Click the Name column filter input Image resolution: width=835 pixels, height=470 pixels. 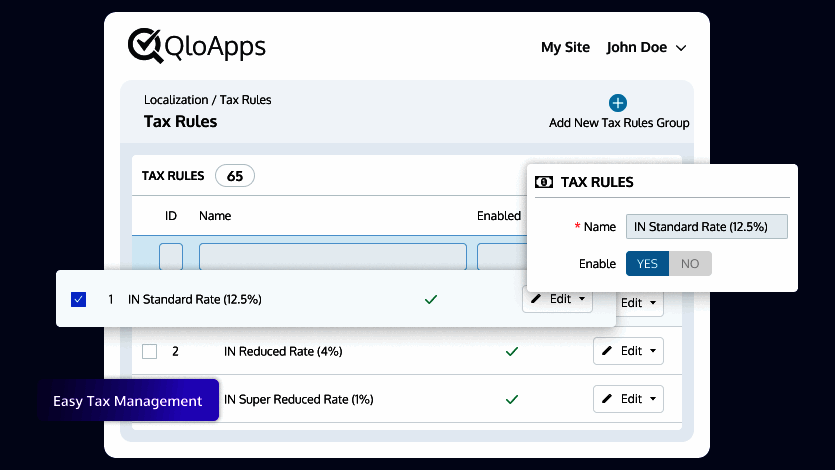pyautogui.click(x=332, y=257)
